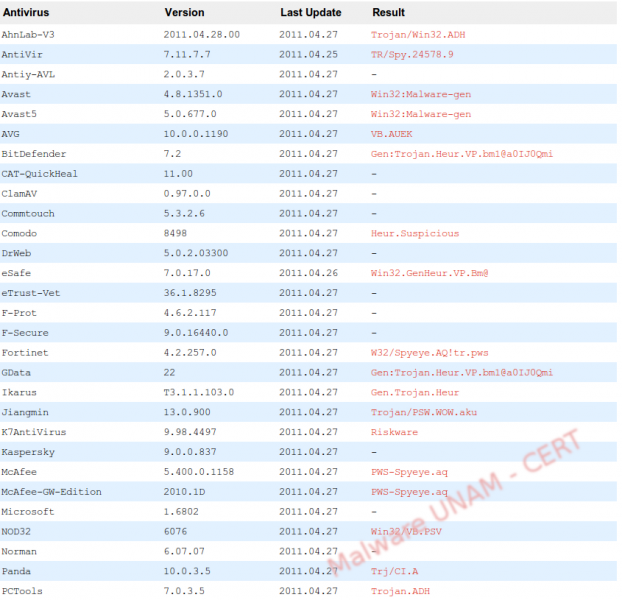Select the W32/Spyeye.AQ!tr.pws result
This screenshot has height=600, width=622.
pyautogui.click(x=430, y=353)
